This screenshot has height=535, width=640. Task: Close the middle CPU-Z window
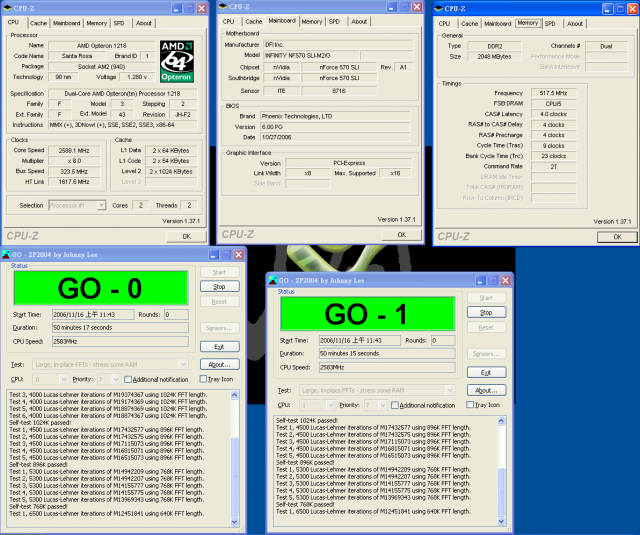[417, 7]
